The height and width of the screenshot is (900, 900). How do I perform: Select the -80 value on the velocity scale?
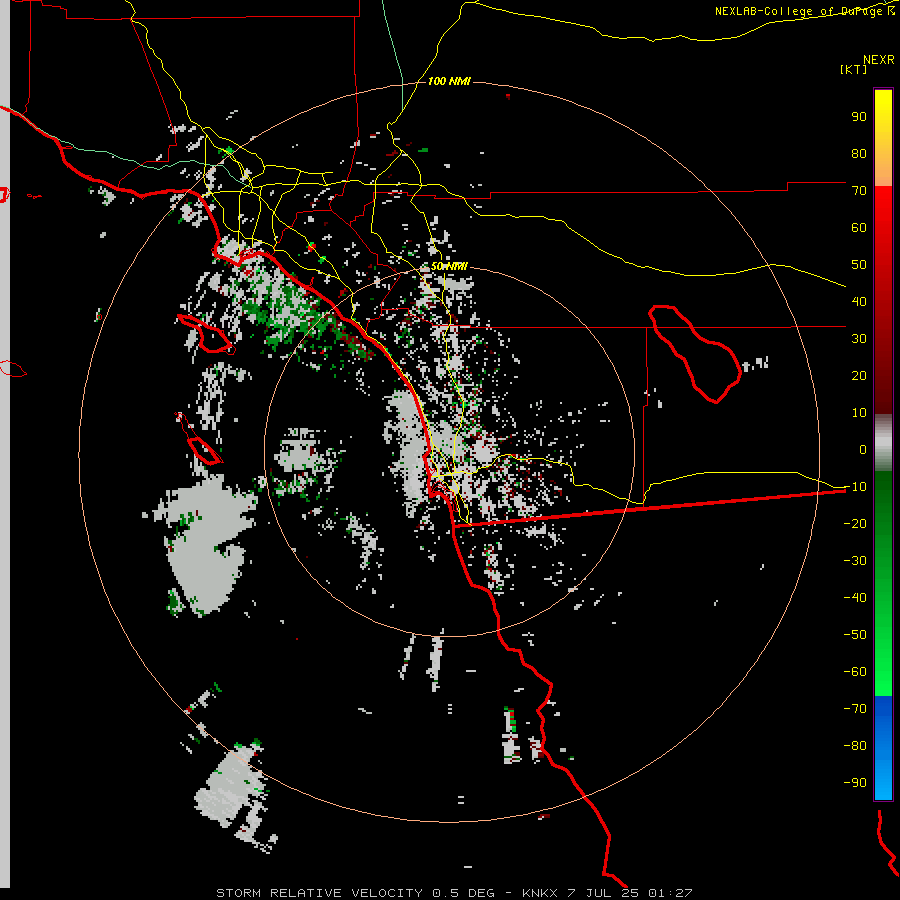(855, 746)
